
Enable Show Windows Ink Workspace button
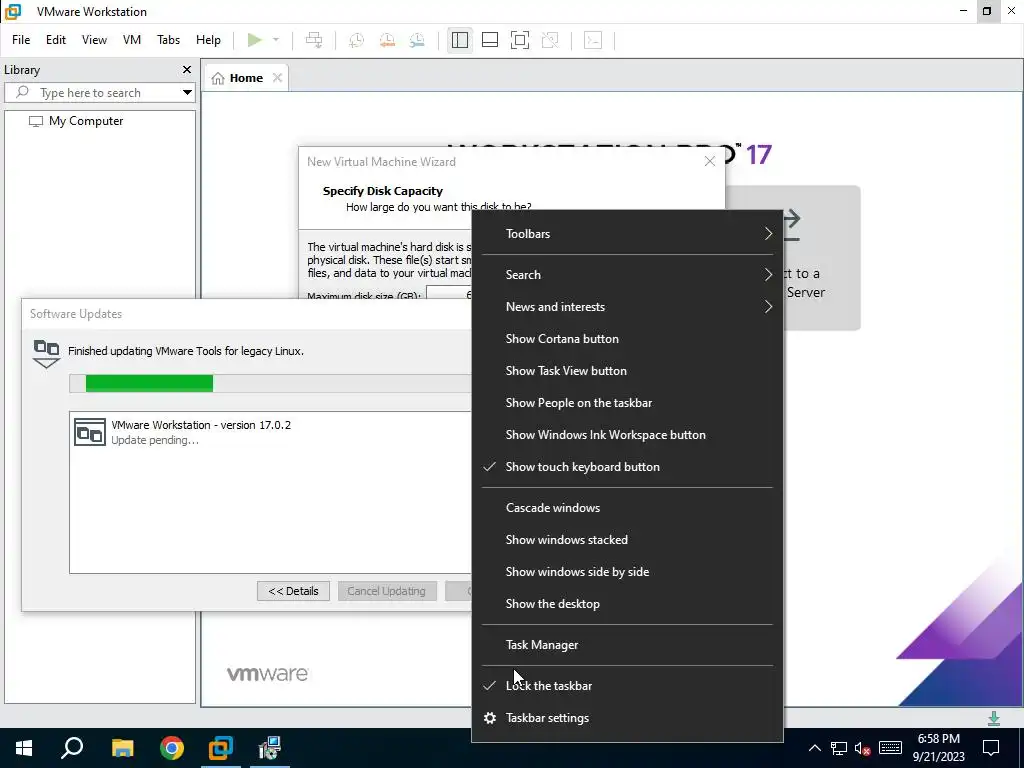(x=627, y=435)
